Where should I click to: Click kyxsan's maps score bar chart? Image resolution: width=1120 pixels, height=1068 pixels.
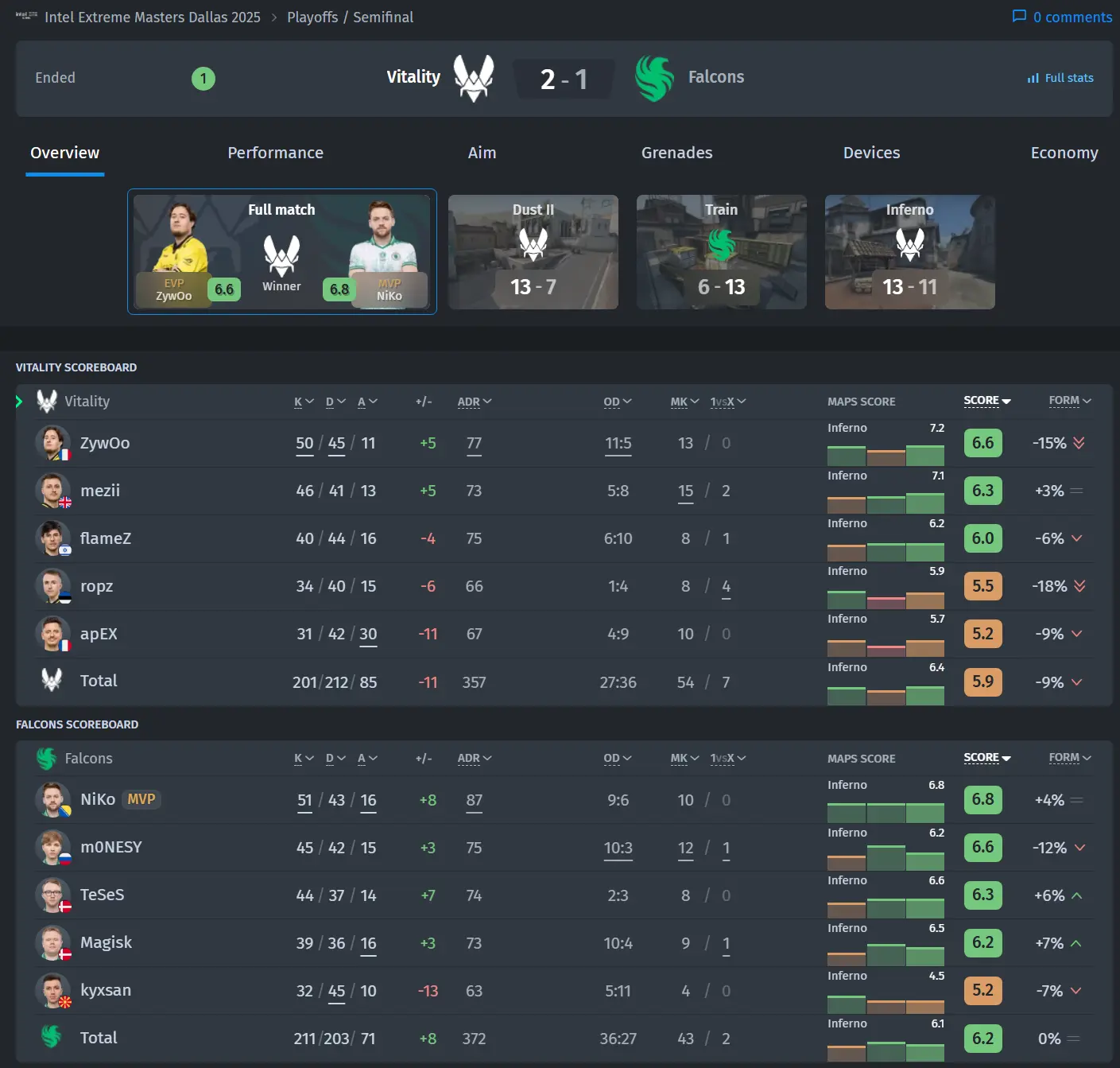[886, 1004]
